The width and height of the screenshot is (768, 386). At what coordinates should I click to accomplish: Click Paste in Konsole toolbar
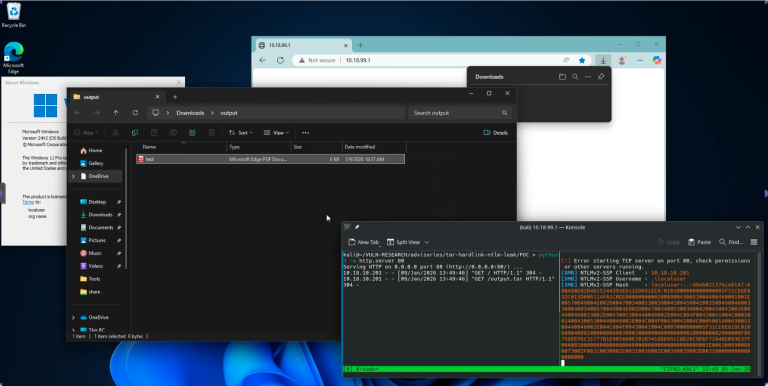pos(699,242)
